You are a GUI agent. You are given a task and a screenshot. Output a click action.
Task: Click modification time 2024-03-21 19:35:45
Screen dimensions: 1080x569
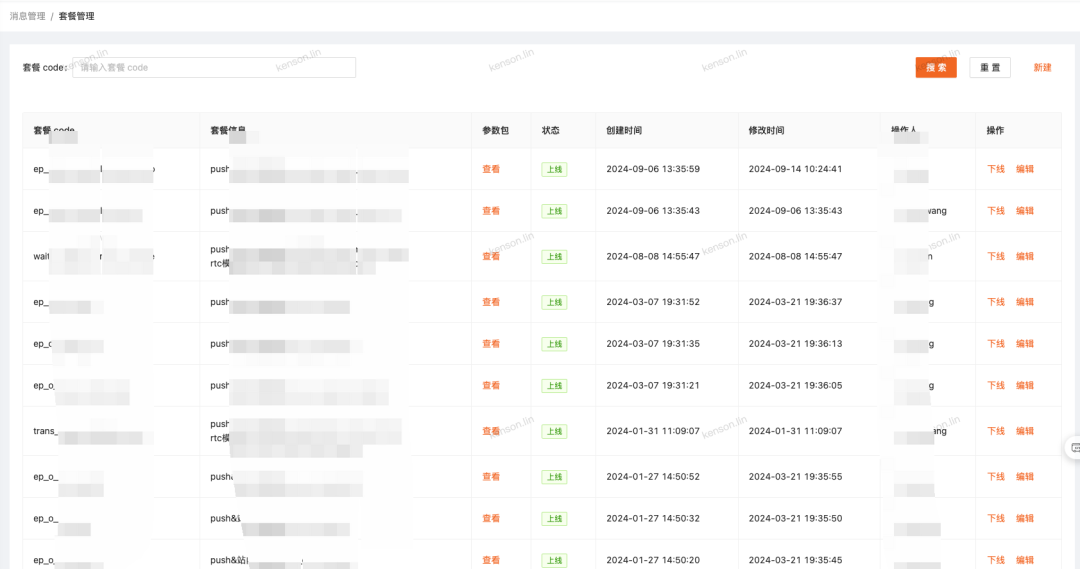[796, 560]
